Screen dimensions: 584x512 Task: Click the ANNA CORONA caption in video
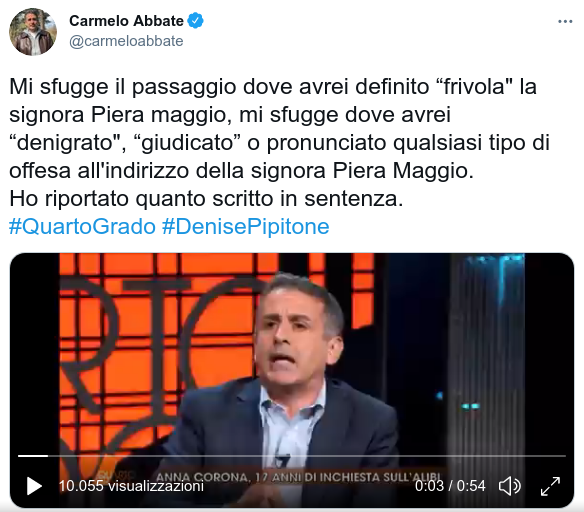click(298, 477)
